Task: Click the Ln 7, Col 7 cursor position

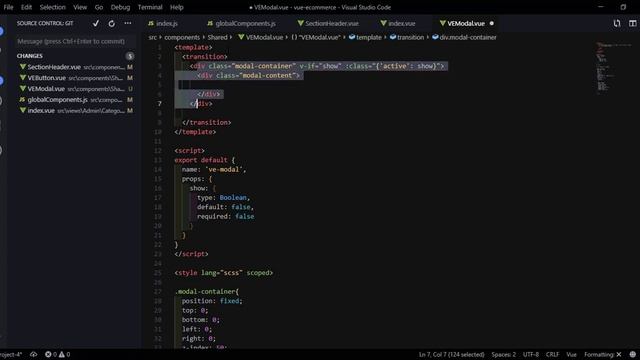Action: click(x=451, y=354)
